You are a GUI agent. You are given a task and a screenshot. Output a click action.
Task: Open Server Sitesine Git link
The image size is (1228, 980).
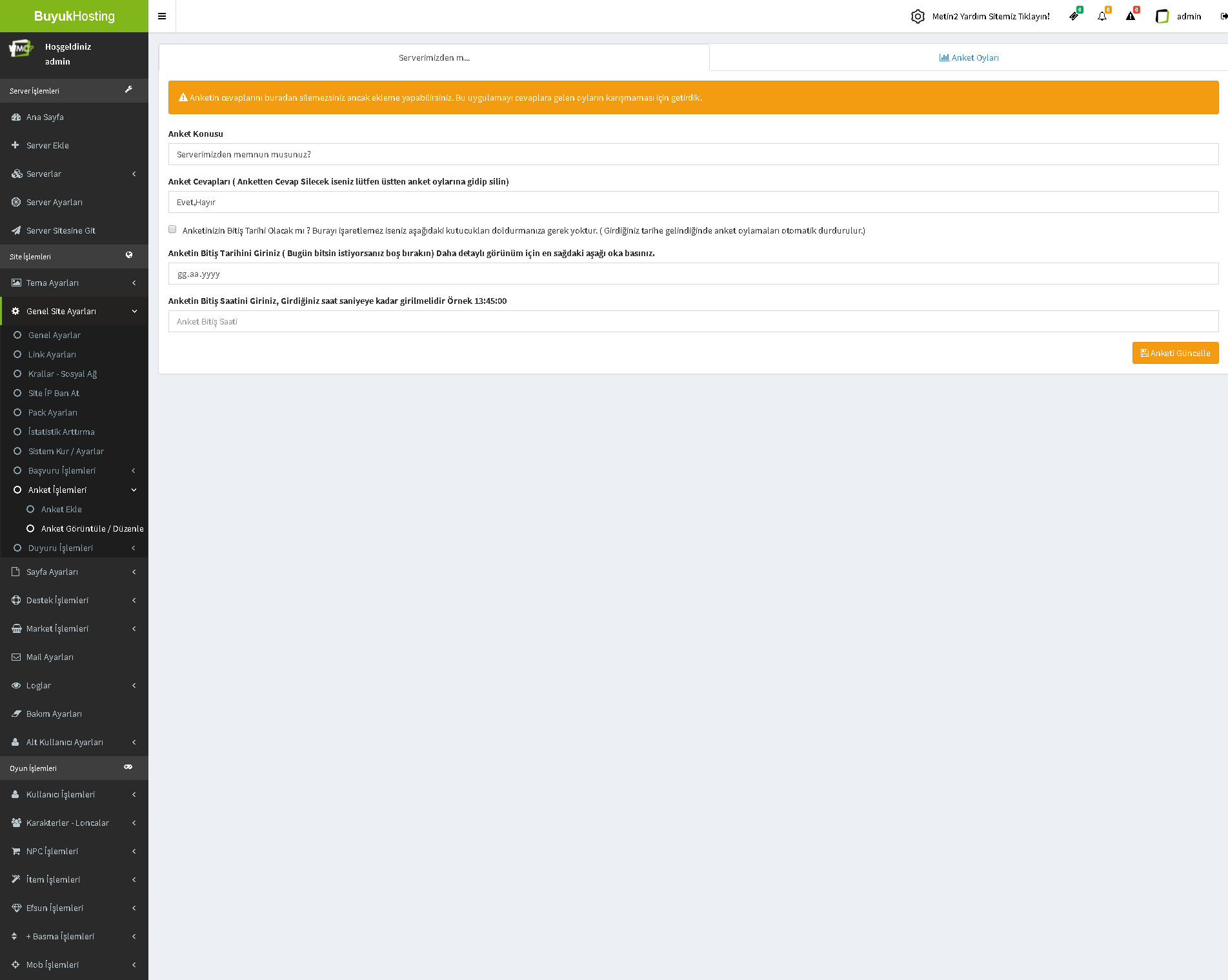pos(61,230)
